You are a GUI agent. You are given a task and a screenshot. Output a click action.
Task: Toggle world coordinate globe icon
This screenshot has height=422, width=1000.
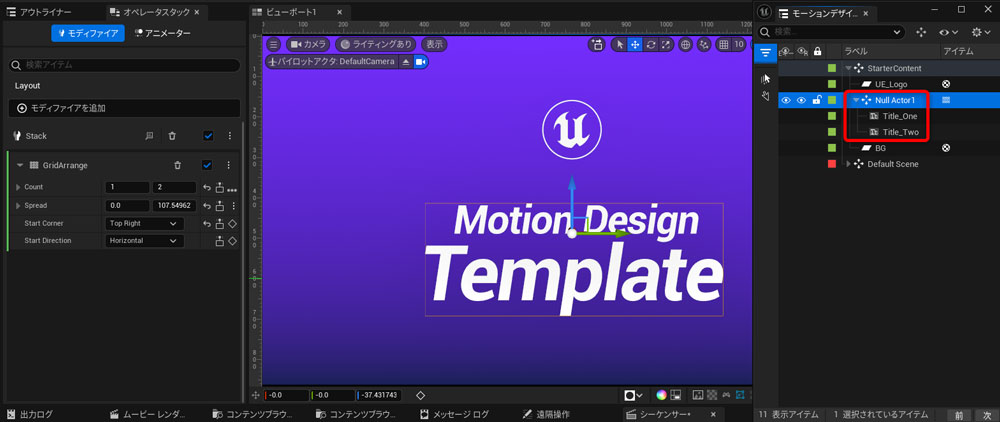(686, 45)
